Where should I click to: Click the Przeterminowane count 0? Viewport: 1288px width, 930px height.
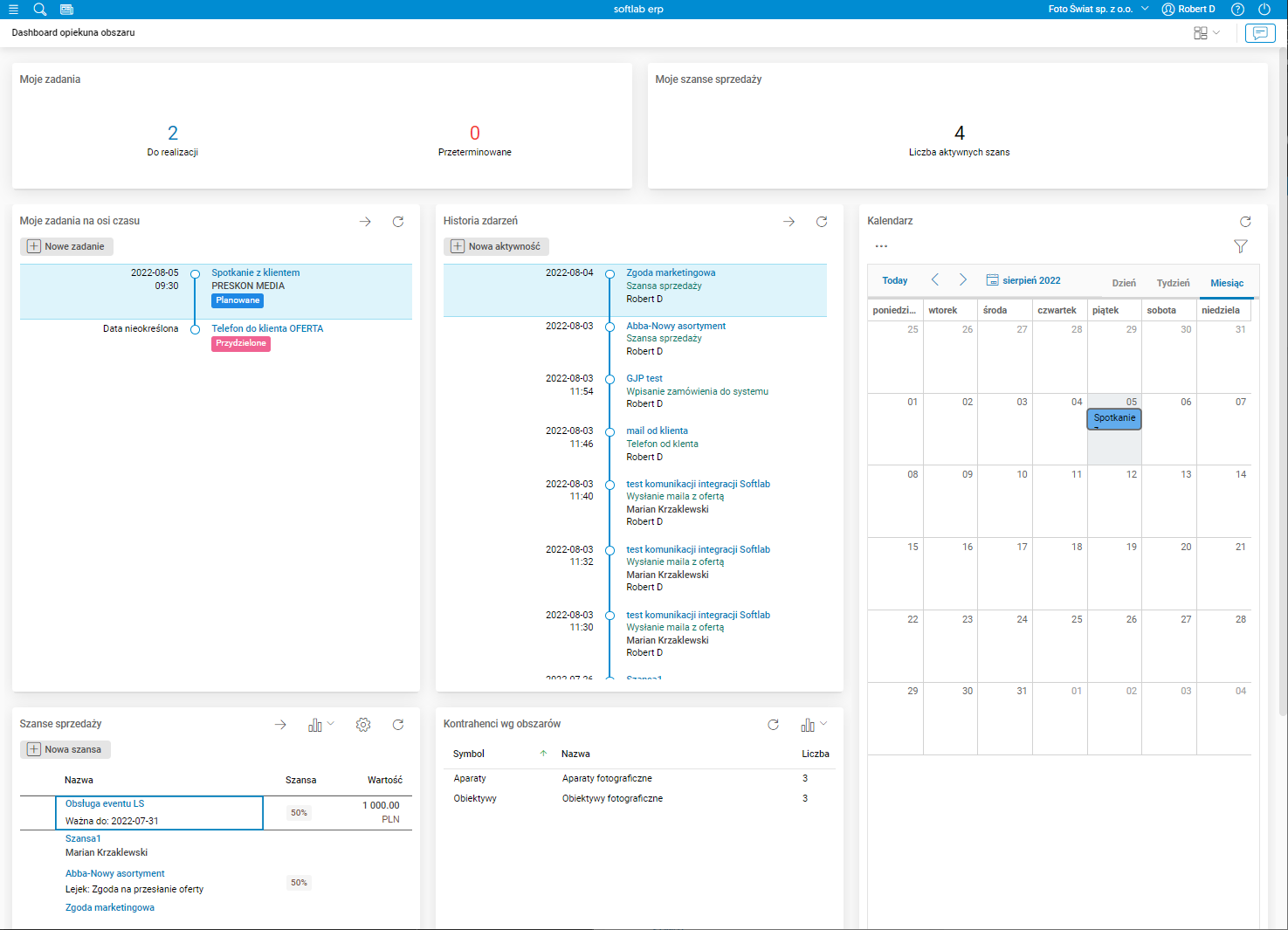[x=475, y=133]
